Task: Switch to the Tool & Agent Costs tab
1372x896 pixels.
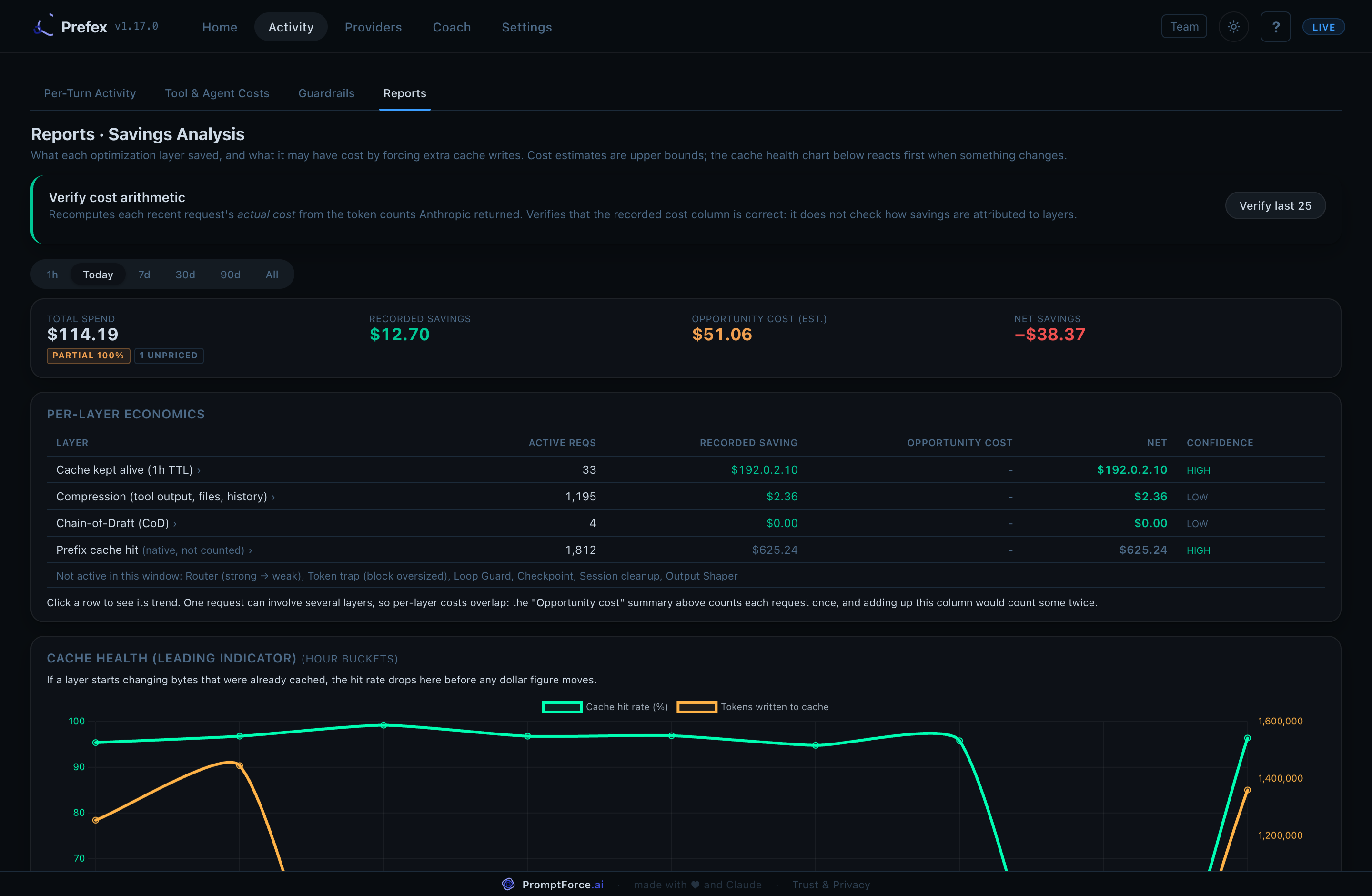Action: 217,93
